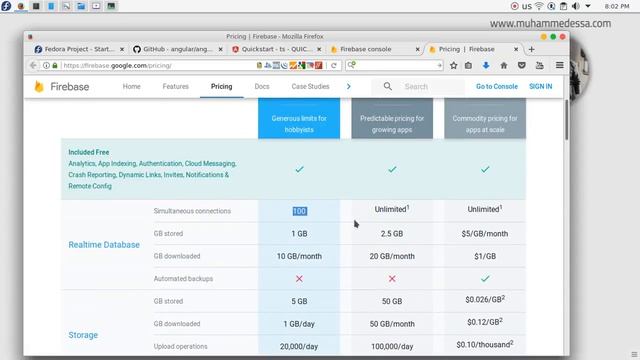Click the 'us' keyboard layout indicator
640x360 pixels.
click(x=527, y=6)
